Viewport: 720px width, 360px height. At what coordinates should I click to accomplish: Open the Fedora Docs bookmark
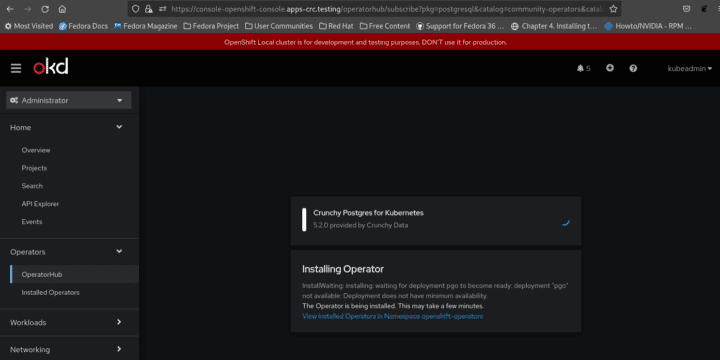pyautogui.click(x=84, y=26)
